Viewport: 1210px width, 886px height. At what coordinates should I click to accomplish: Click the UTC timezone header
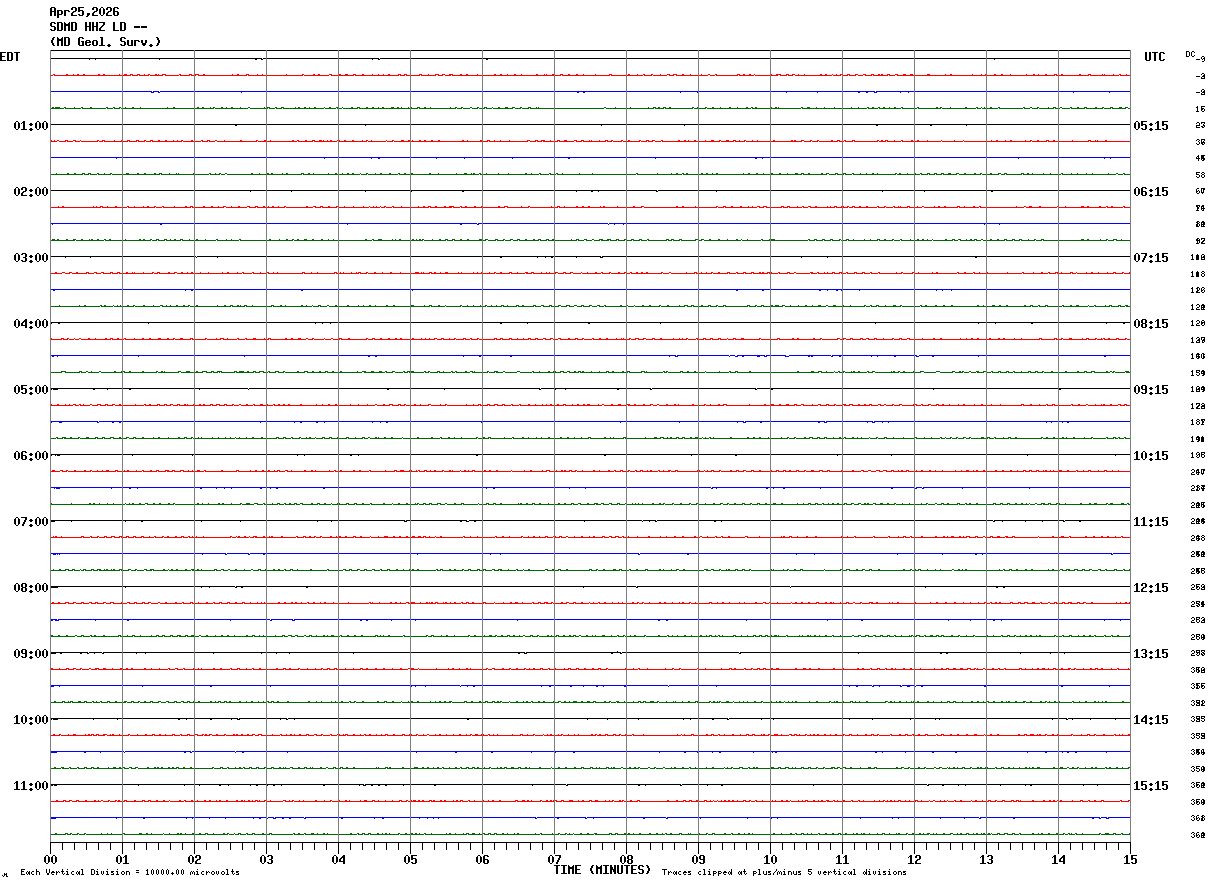(x=1155, y=57)
